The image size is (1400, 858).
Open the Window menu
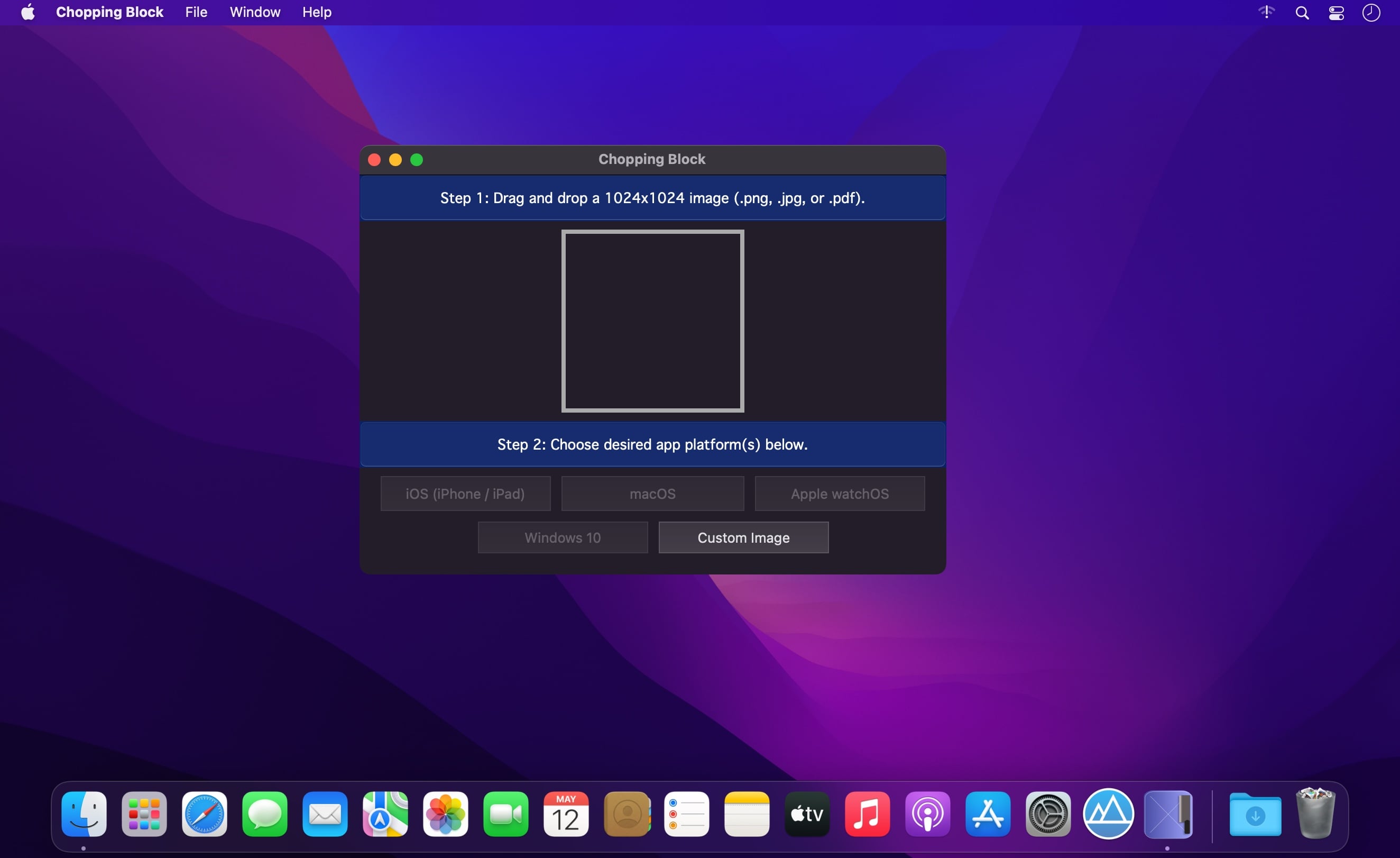pos(254,12)
